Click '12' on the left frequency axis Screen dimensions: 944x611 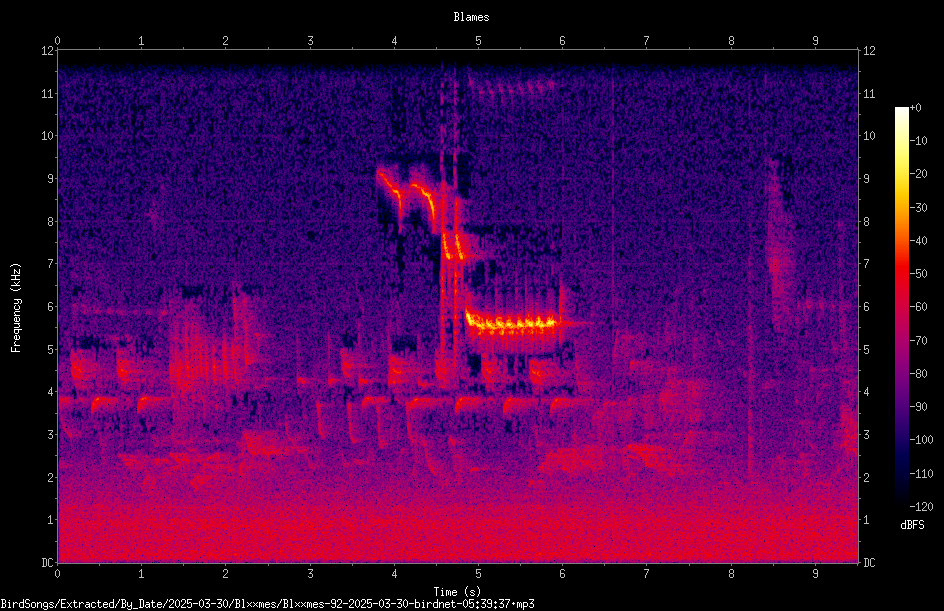pyautogui.click(x=47, y=51)
